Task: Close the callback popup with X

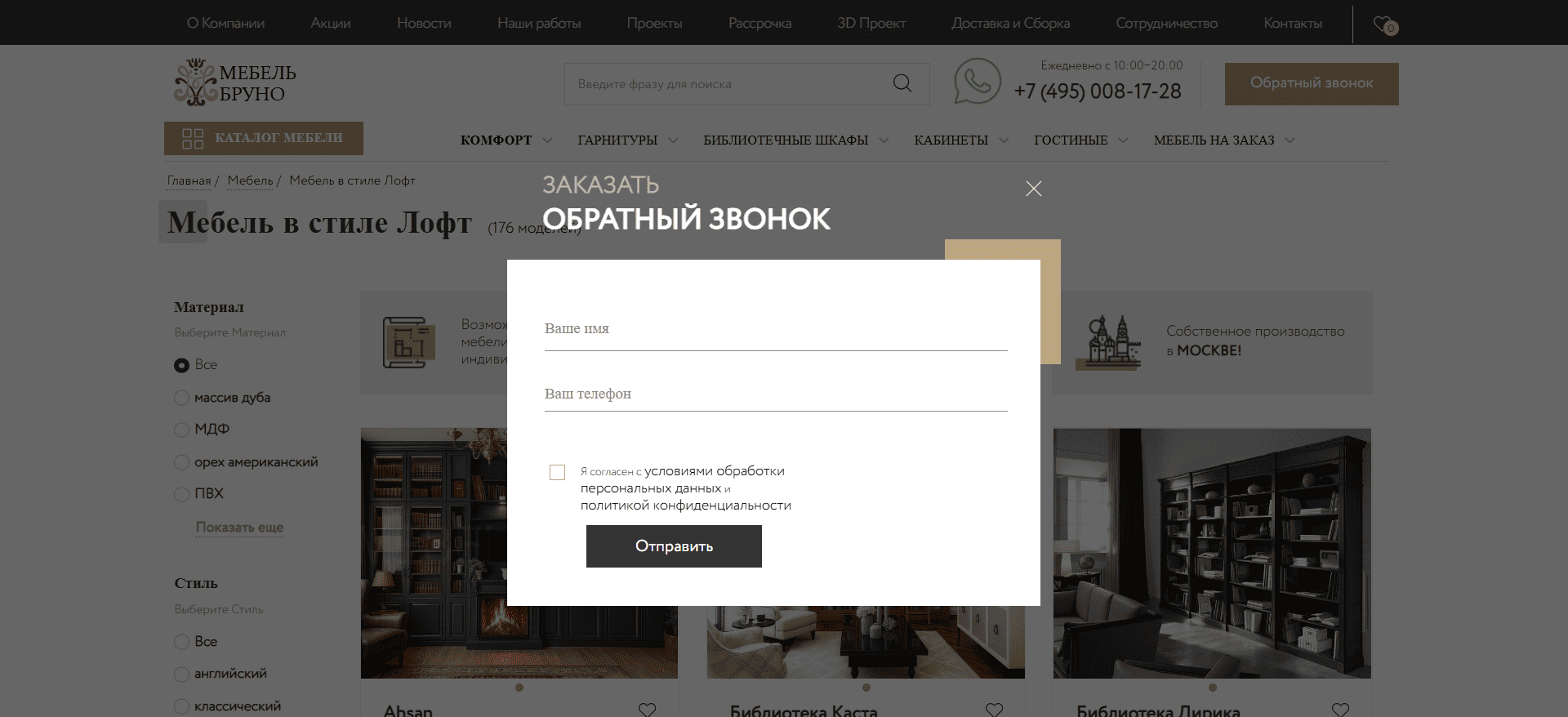Action: (x=1033, y=189)
